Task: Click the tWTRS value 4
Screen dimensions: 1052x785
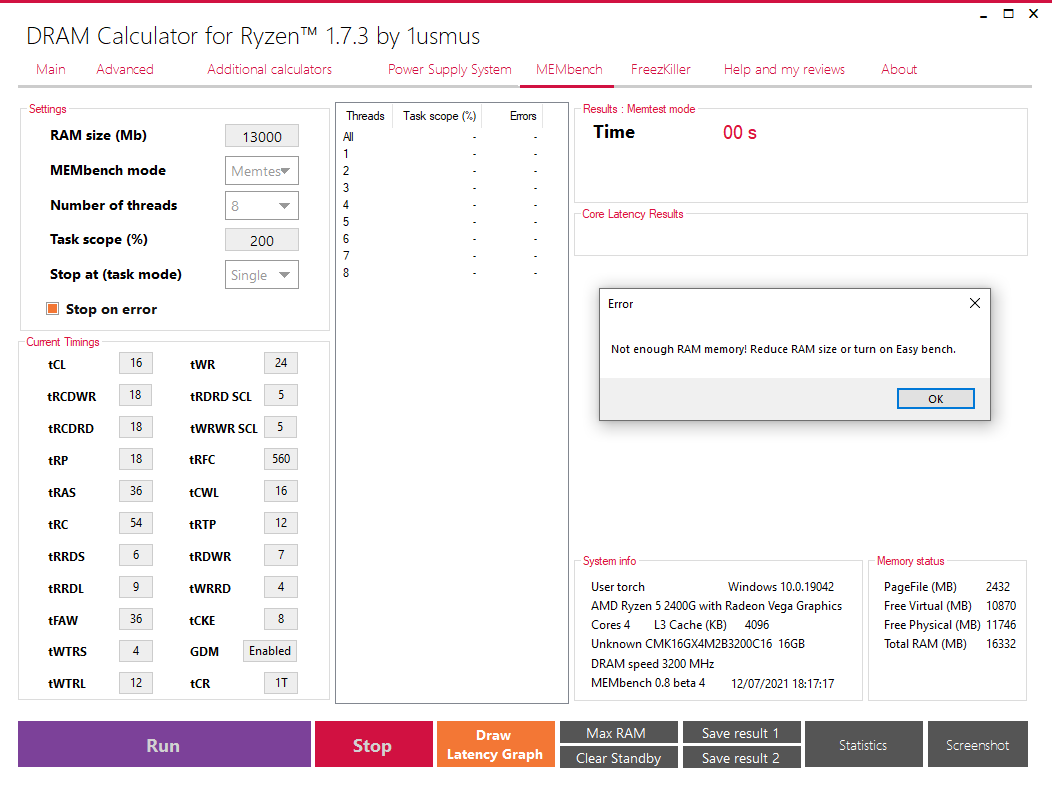Action: [136, 651]
